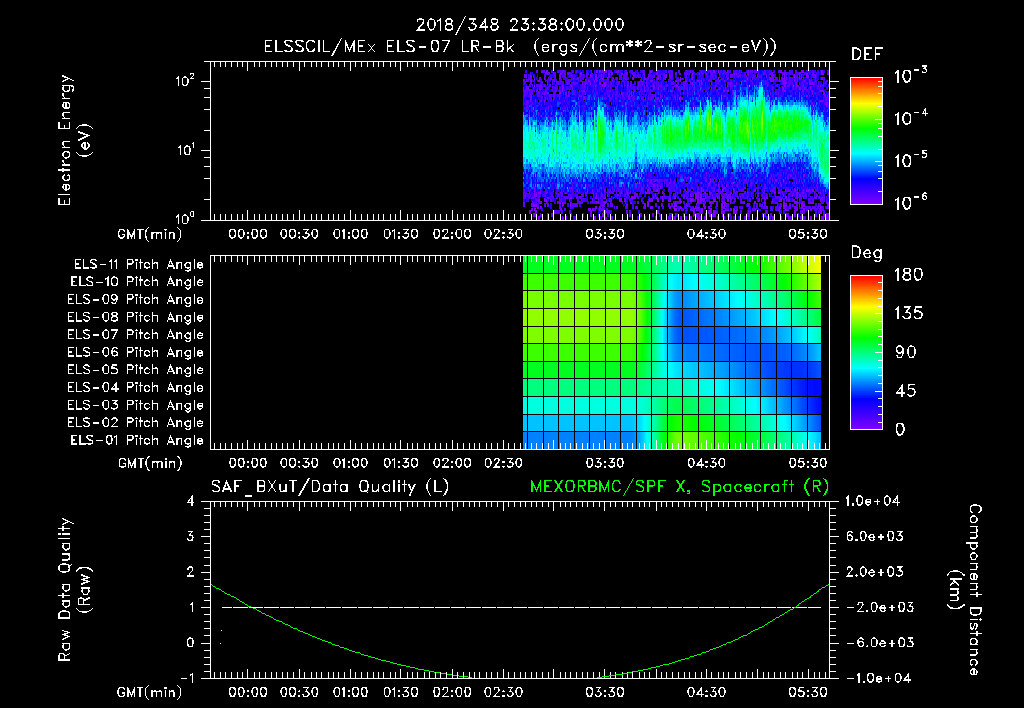Click the 10^-3 label on the DEF colorbar
The image size is (1024, 708).
(910, 75)
